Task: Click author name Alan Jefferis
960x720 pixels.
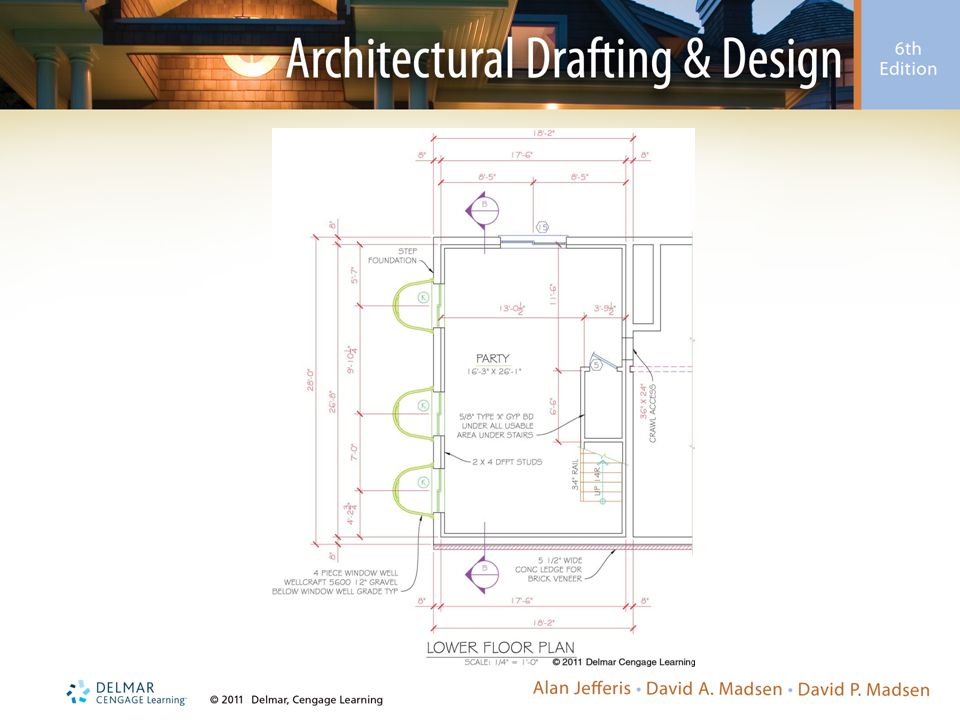Action: tap(582, 688)
